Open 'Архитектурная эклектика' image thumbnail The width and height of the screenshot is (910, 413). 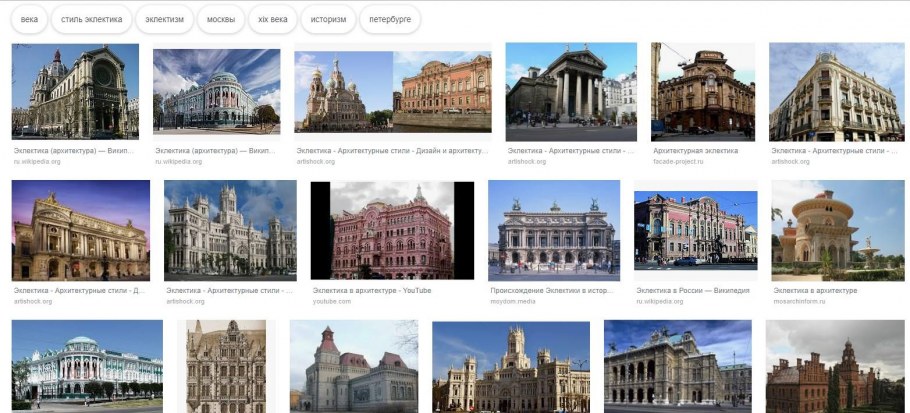[703, 91]
